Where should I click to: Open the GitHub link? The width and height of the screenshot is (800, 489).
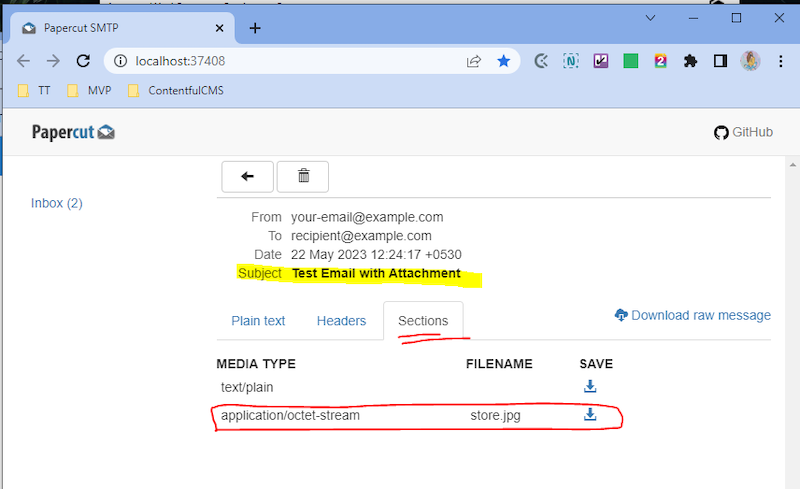(743, 132)
